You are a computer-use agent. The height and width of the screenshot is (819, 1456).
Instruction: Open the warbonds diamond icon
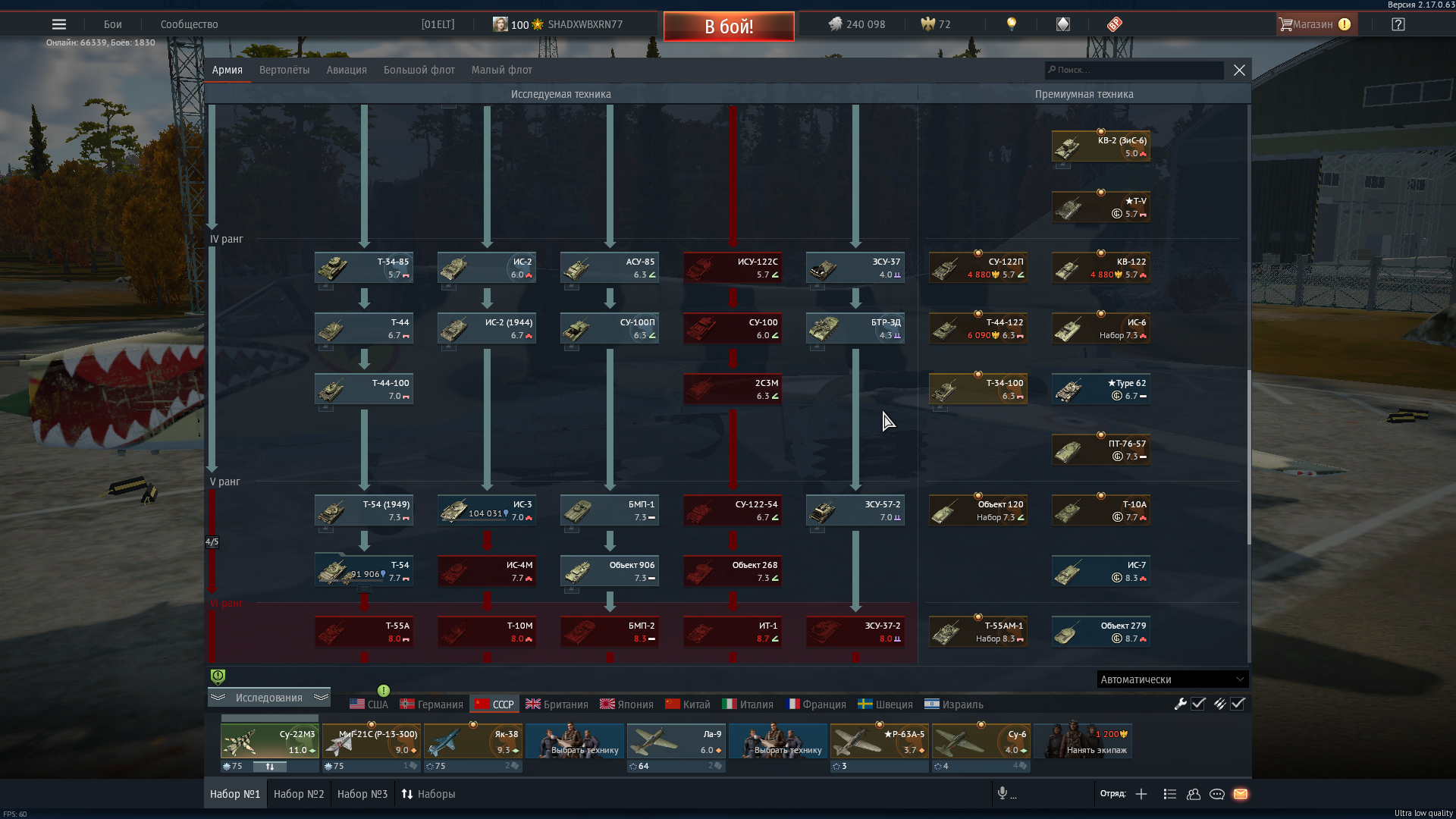coord(1063,24)
